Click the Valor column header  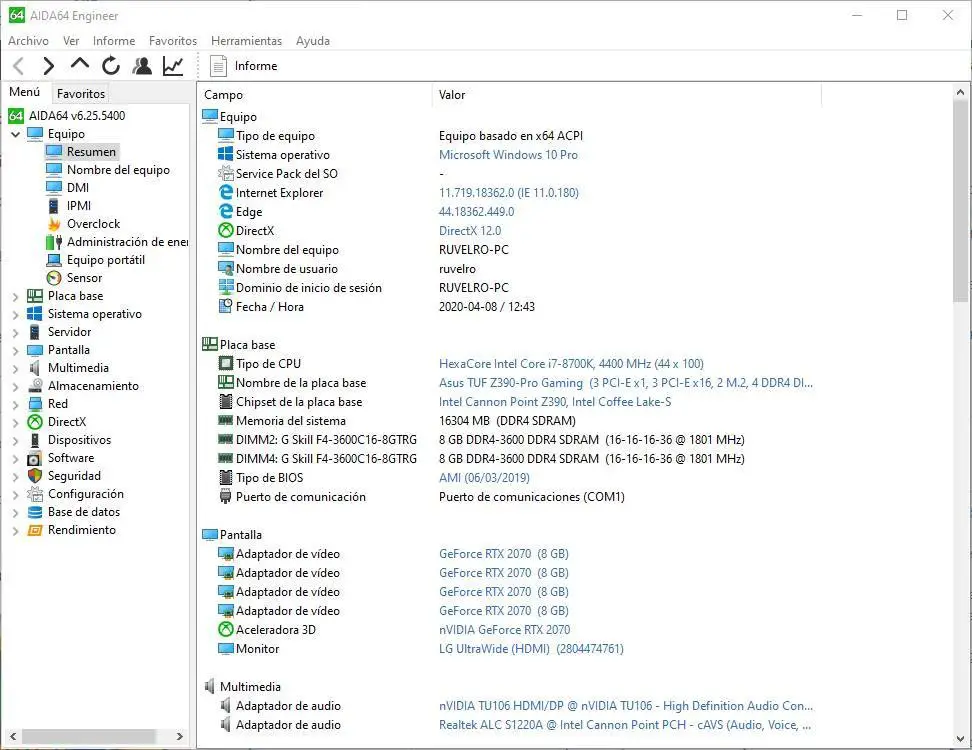pyautogui.click(x=627, y=95)
